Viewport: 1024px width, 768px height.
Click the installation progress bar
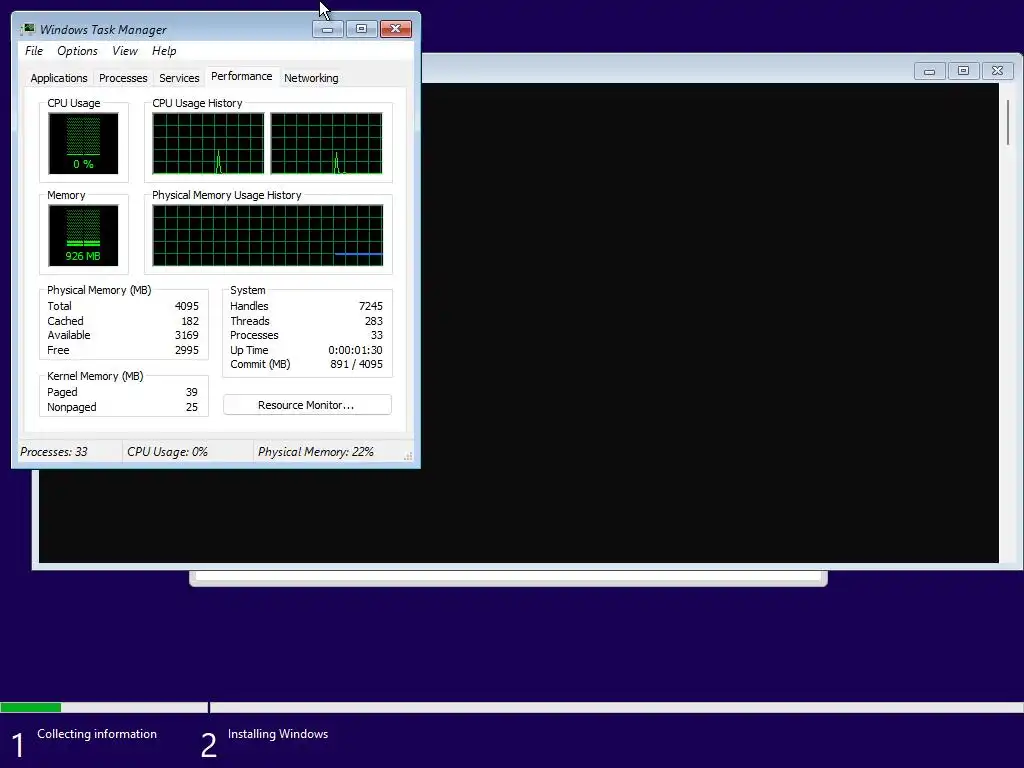(x=512, y=707)
